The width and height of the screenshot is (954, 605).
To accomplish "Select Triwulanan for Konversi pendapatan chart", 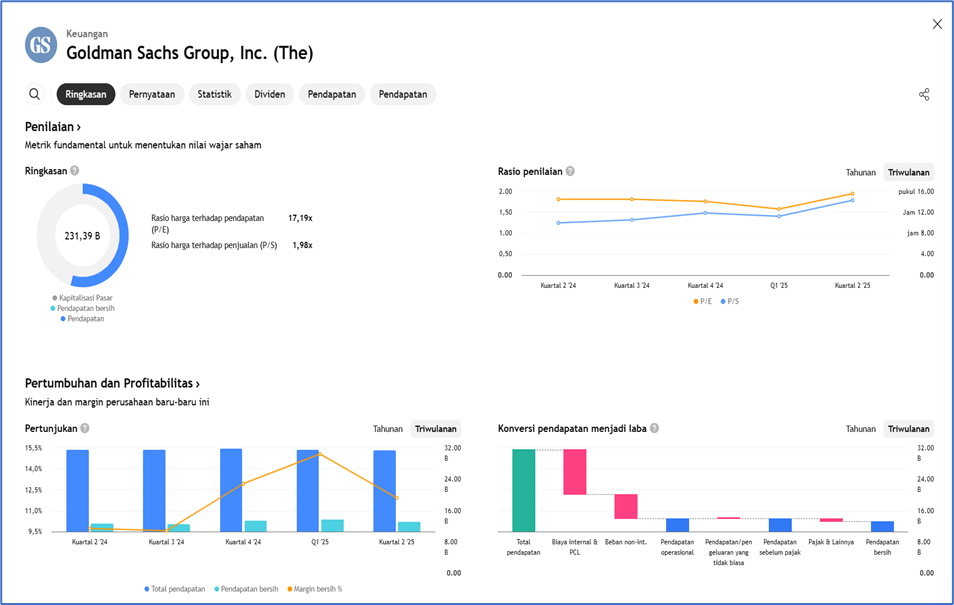I will pyautogui.click(x=909, y=429).
